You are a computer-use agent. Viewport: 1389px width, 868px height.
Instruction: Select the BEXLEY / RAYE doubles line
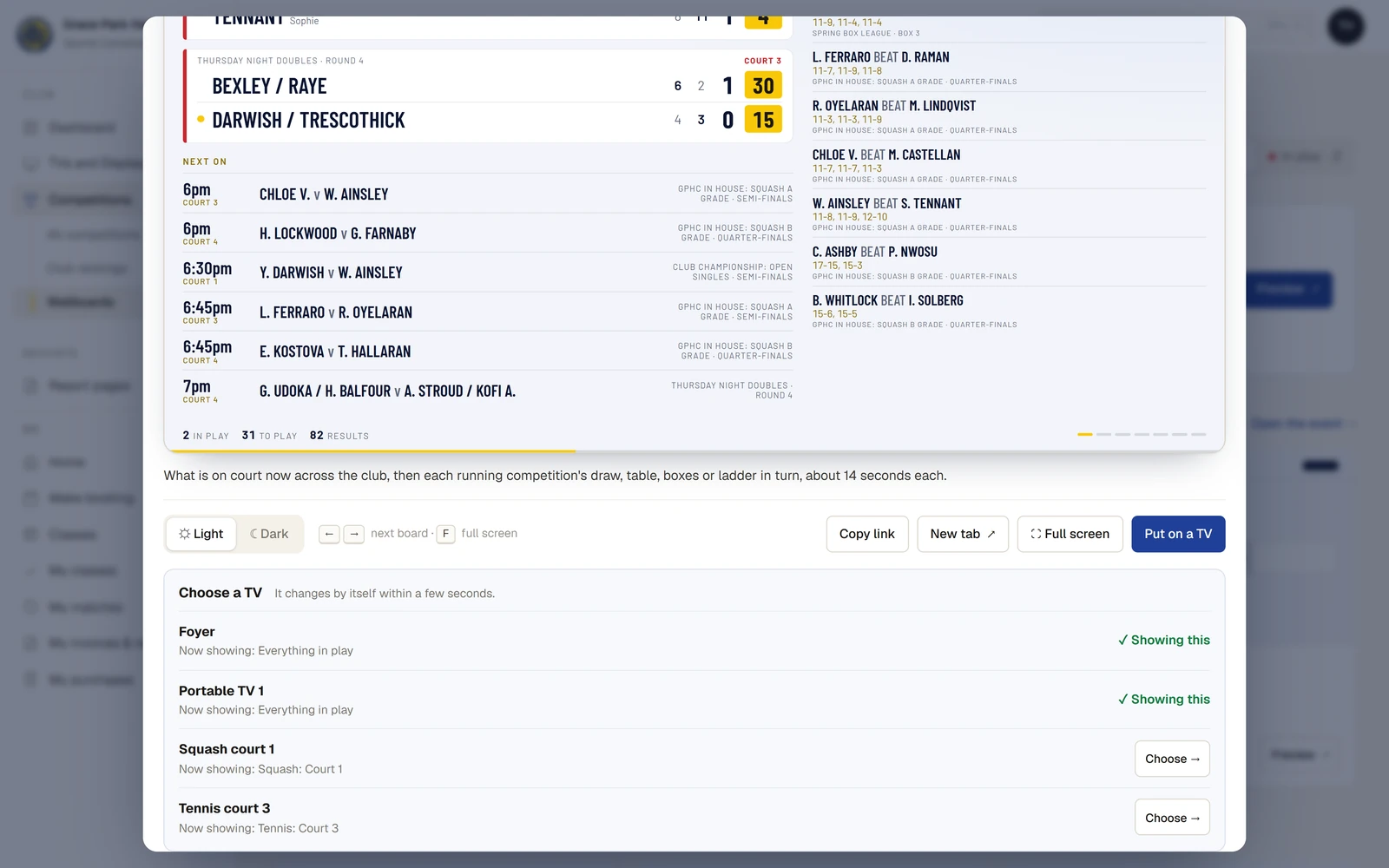coord(488,86)
